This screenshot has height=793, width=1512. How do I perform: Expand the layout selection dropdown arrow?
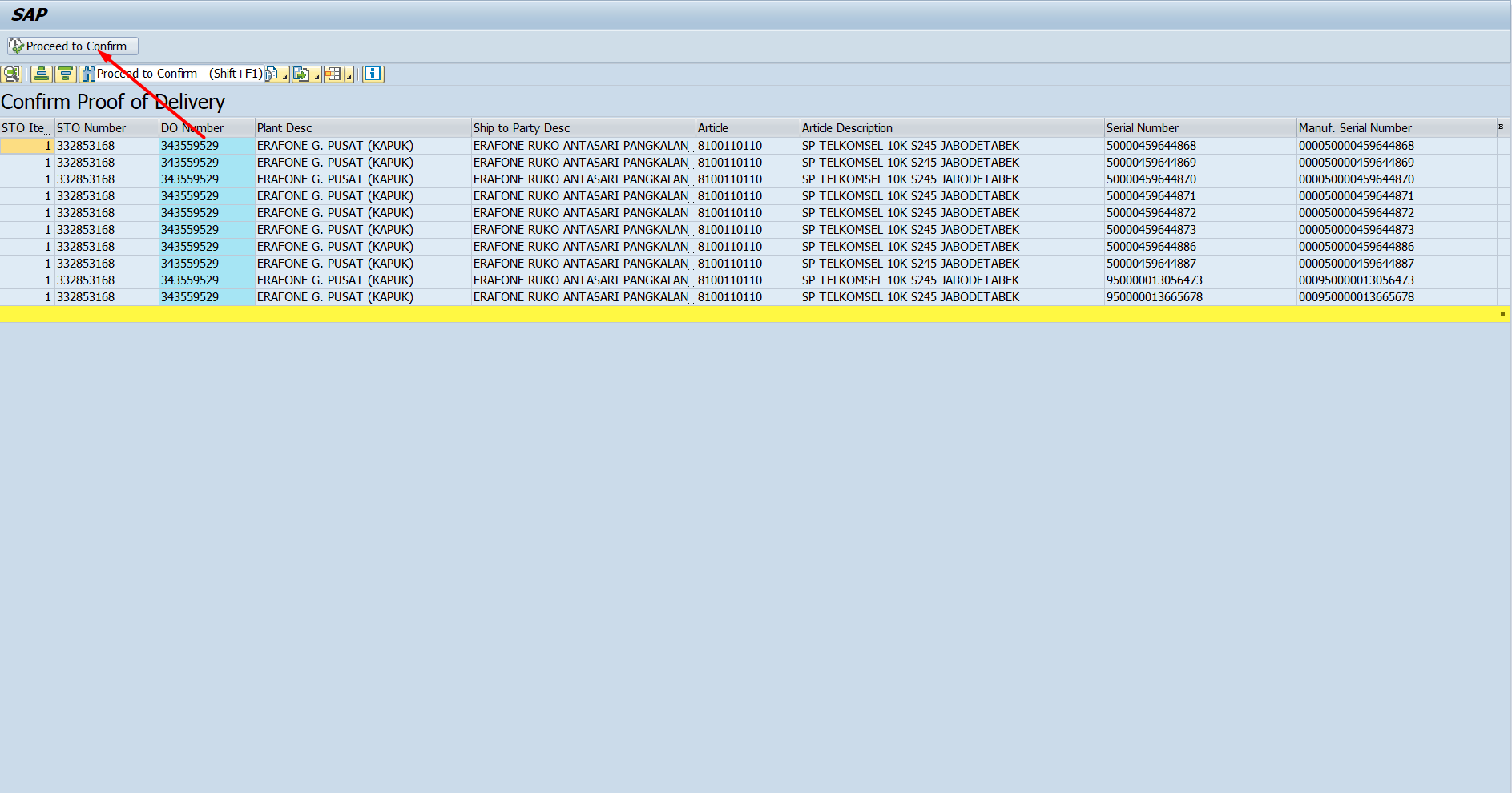click(349, 78)
